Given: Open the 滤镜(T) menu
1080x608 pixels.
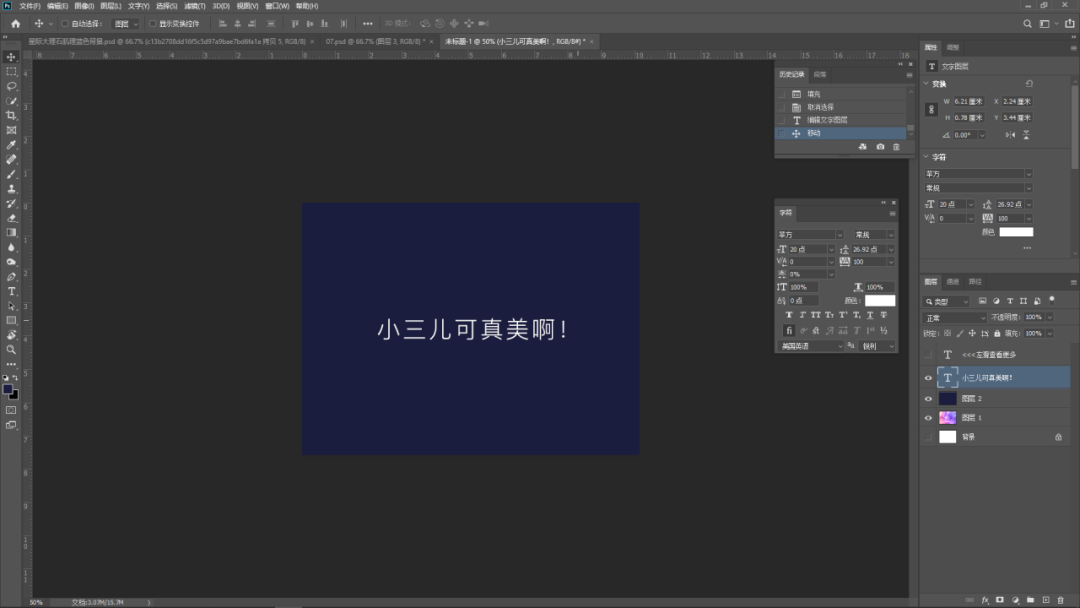Looking at the screenshot, I should [x=194, y=6].
